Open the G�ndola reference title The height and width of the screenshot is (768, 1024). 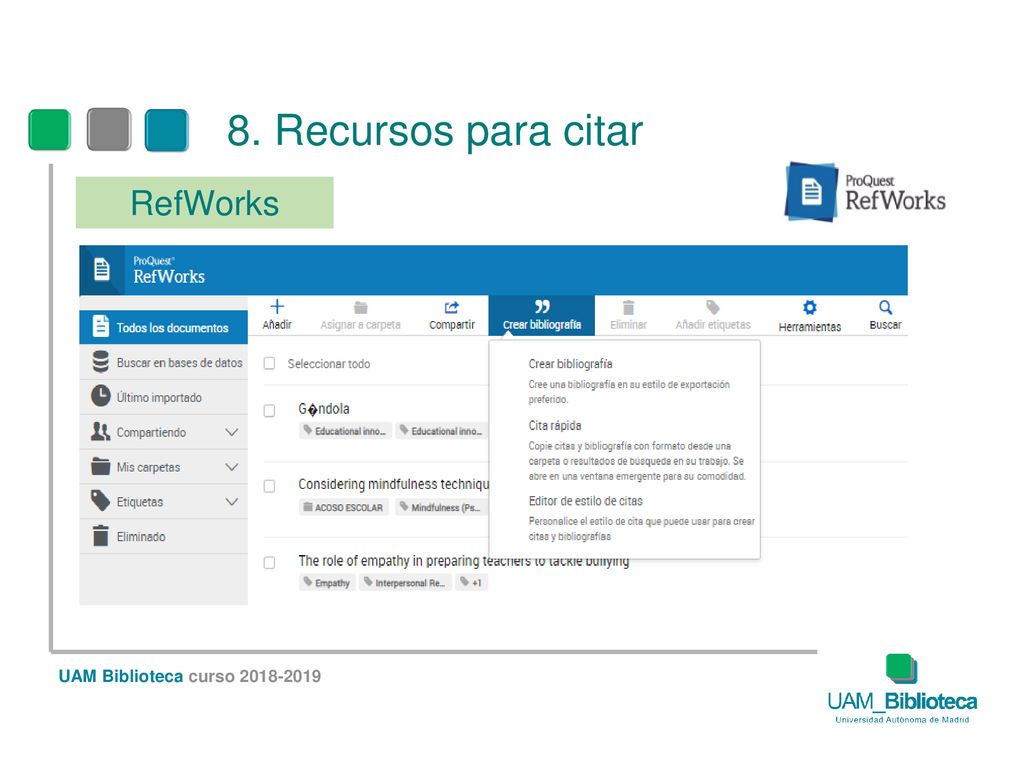click(x=324, y=409)
